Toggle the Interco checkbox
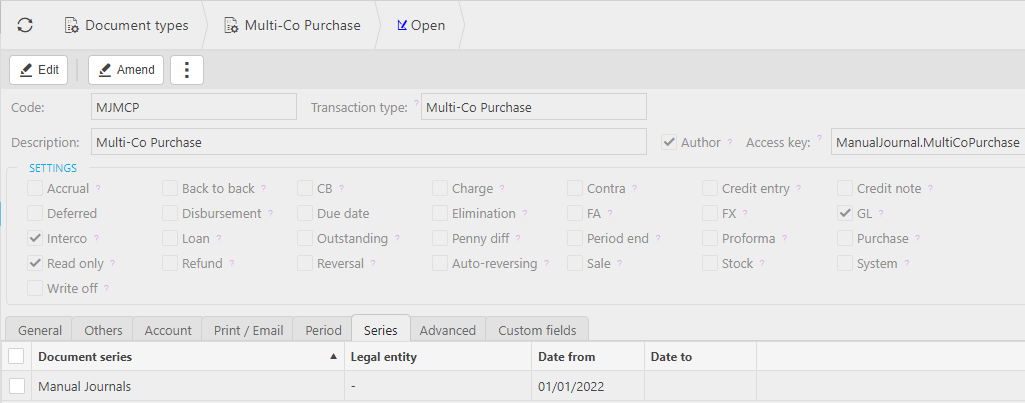Screen dimensions: 1025x403 pos(35,239)
